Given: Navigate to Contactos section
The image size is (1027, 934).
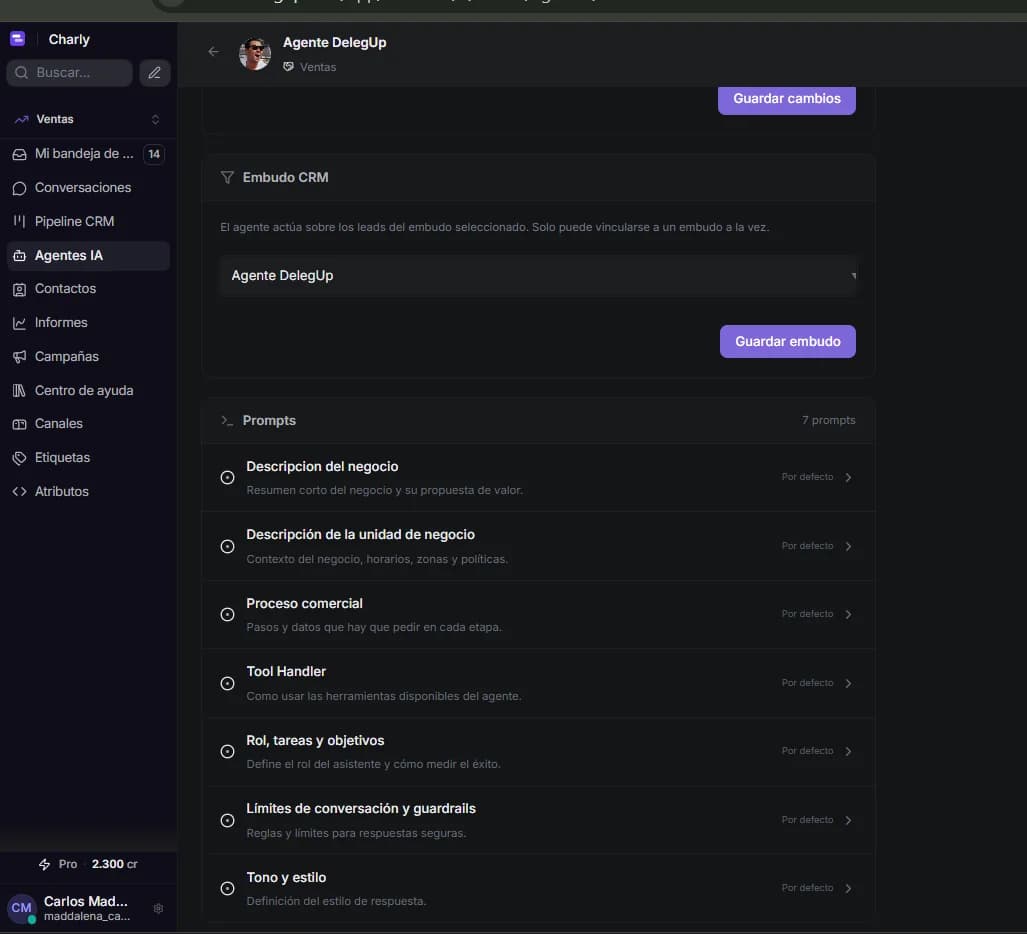Looking at the screenshot, I should tap(88, 289).
